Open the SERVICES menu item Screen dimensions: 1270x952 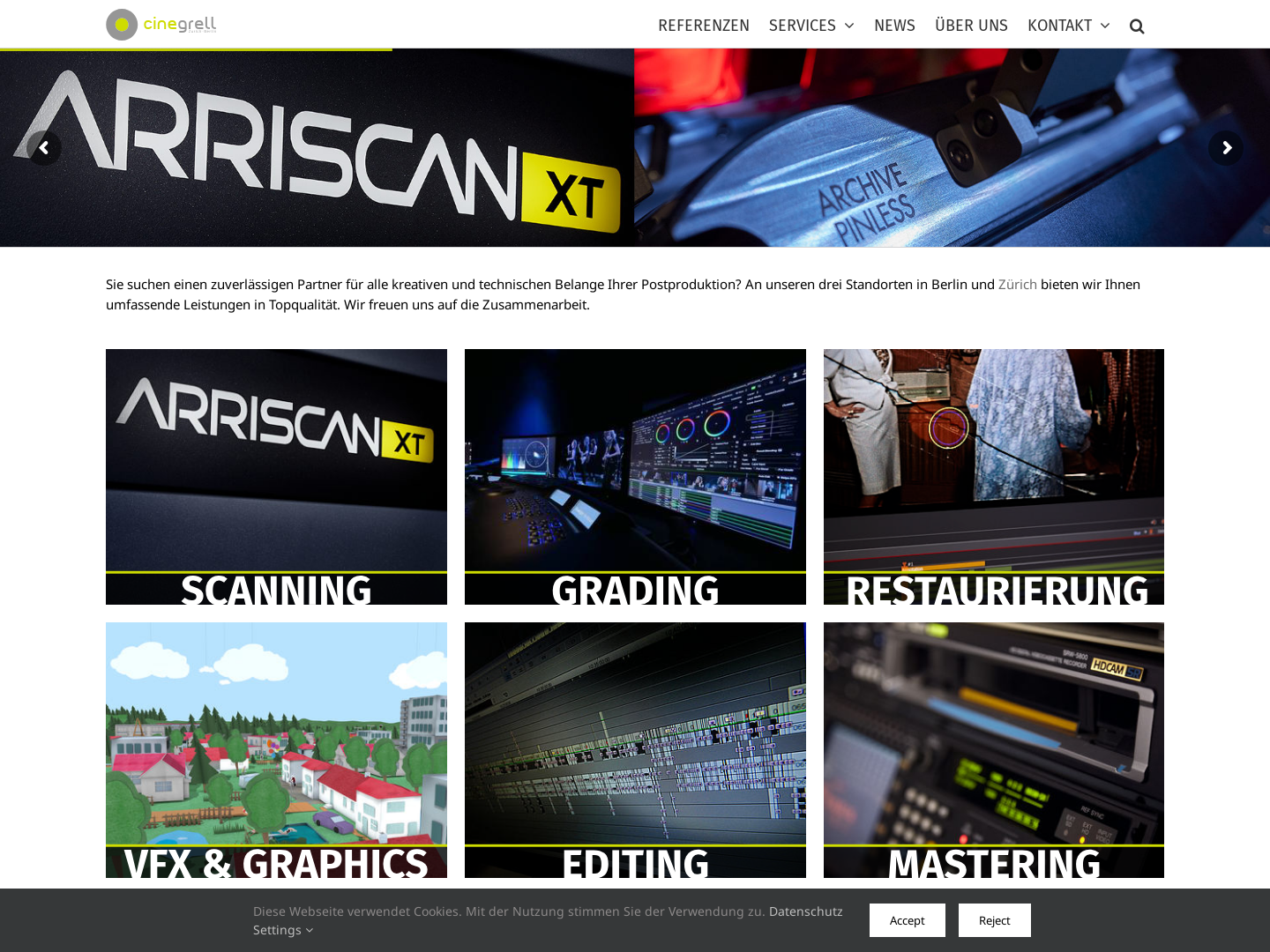pos(803,26)
